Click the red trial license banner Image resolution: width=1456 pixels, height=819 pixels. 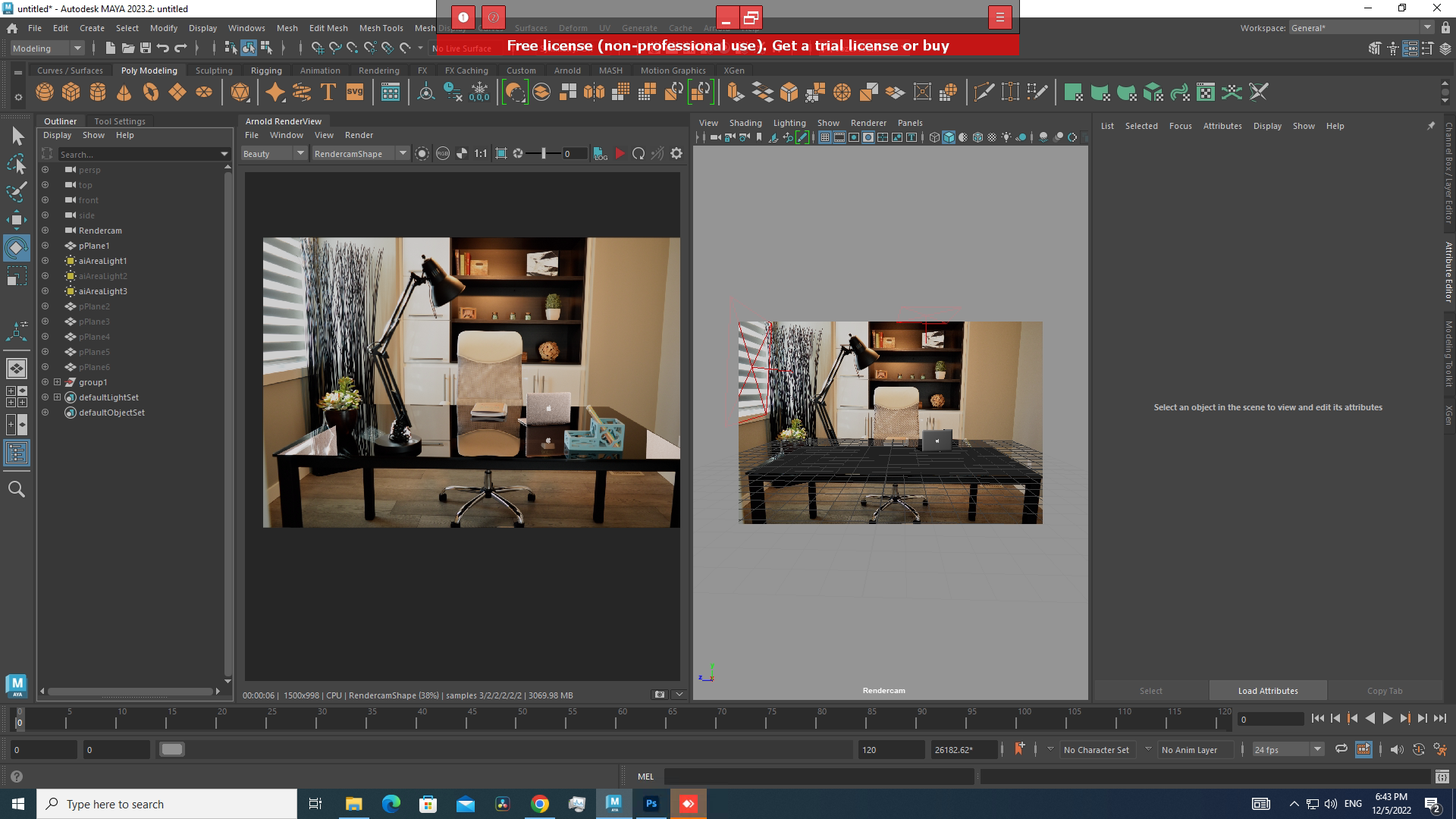(x=727, y=45)
